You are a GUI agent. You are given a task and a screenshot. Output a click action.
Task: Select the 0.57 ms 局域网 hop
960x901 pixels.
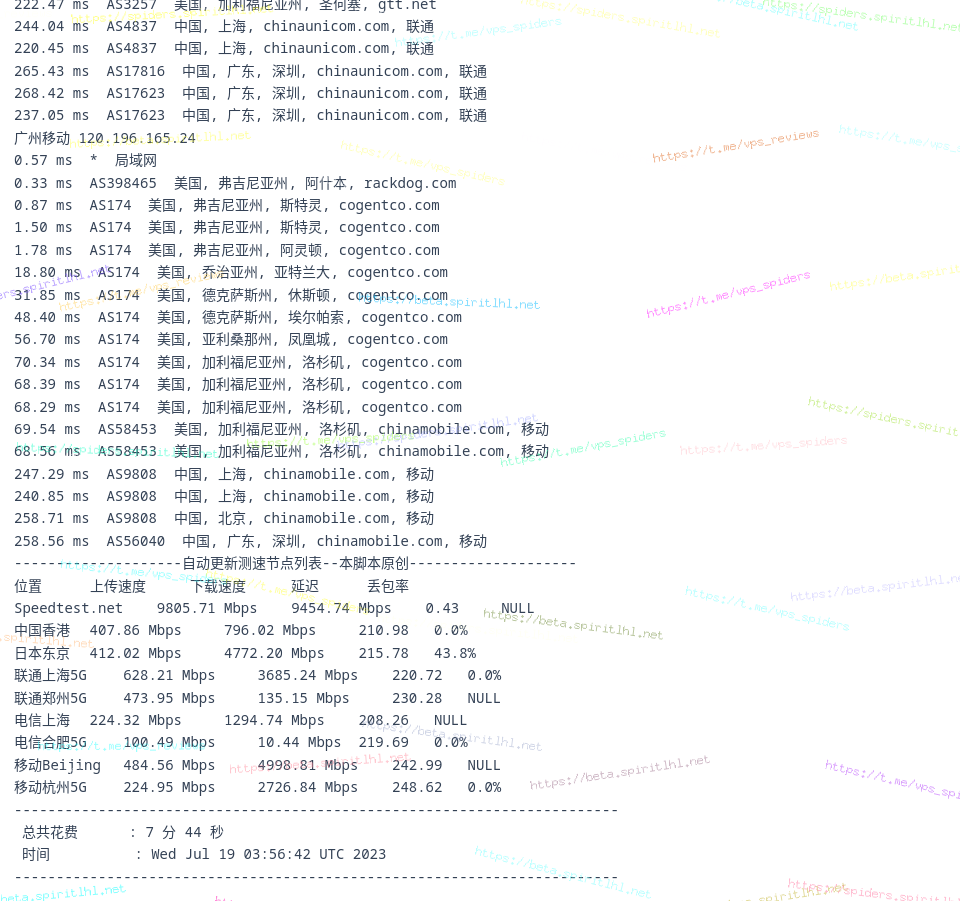pos(85,161)
